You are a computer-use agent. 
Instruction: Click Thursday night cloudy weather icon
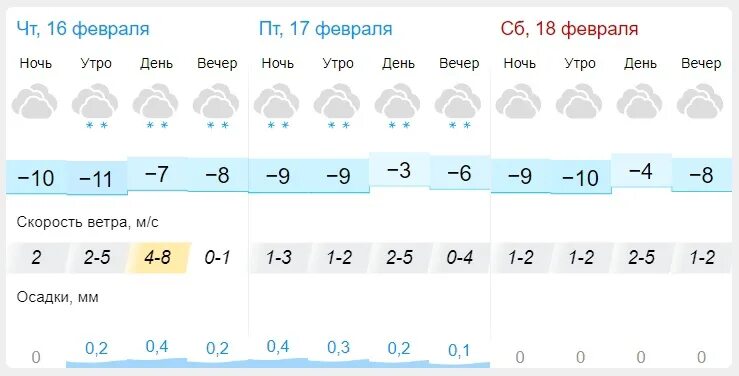pyautogui.click(x=34, y=101)
